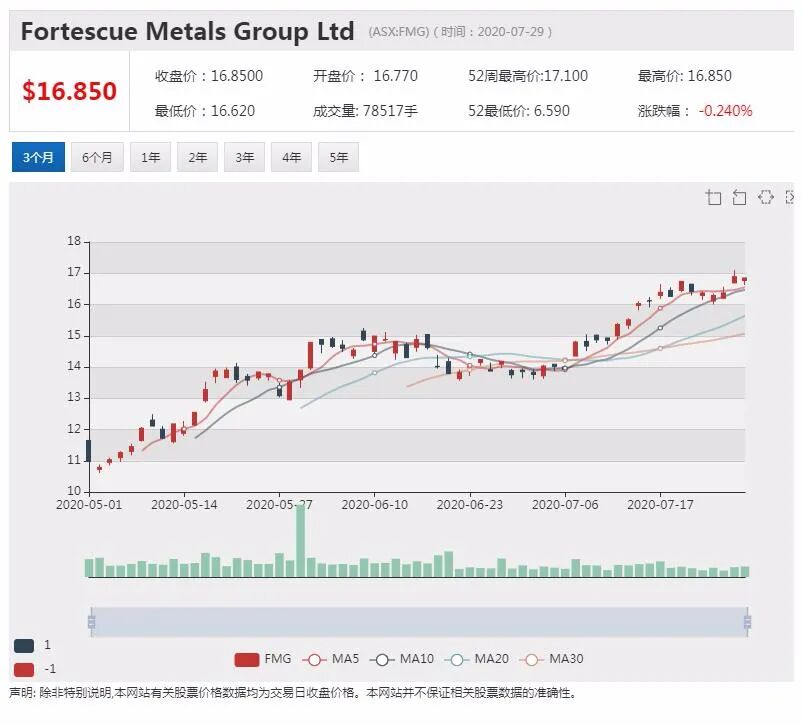This screenshot has width=803, height=724.
Task: Show the 5年 range chart
Action: pyautogui.click(x=339, y=157)
